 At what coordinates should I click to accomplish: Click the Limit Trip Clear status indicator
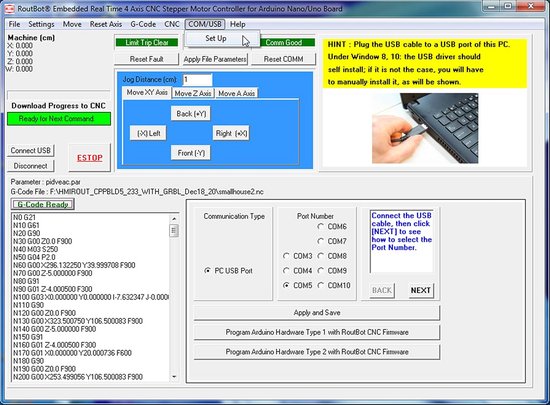pos(147,42)
